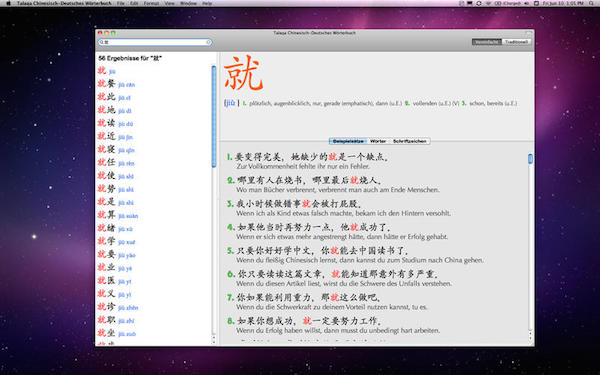Click example sentence 1 translation 'Zur Vollkommenheit fehlte ihr…'
Screen dimensions: 600x375
click(303, 166)
